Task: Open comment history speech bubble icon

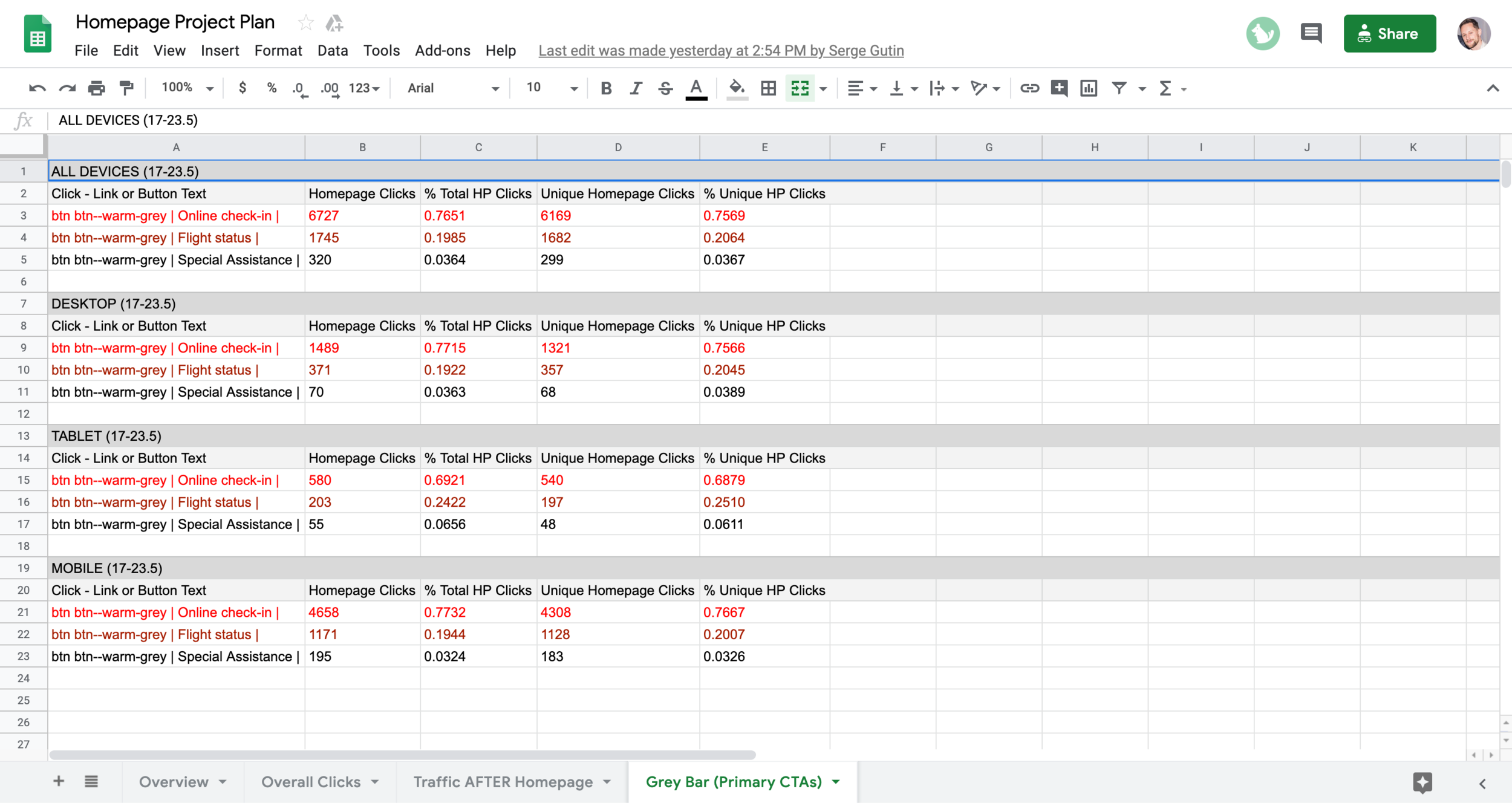Action: click(x=1311, y=33)
